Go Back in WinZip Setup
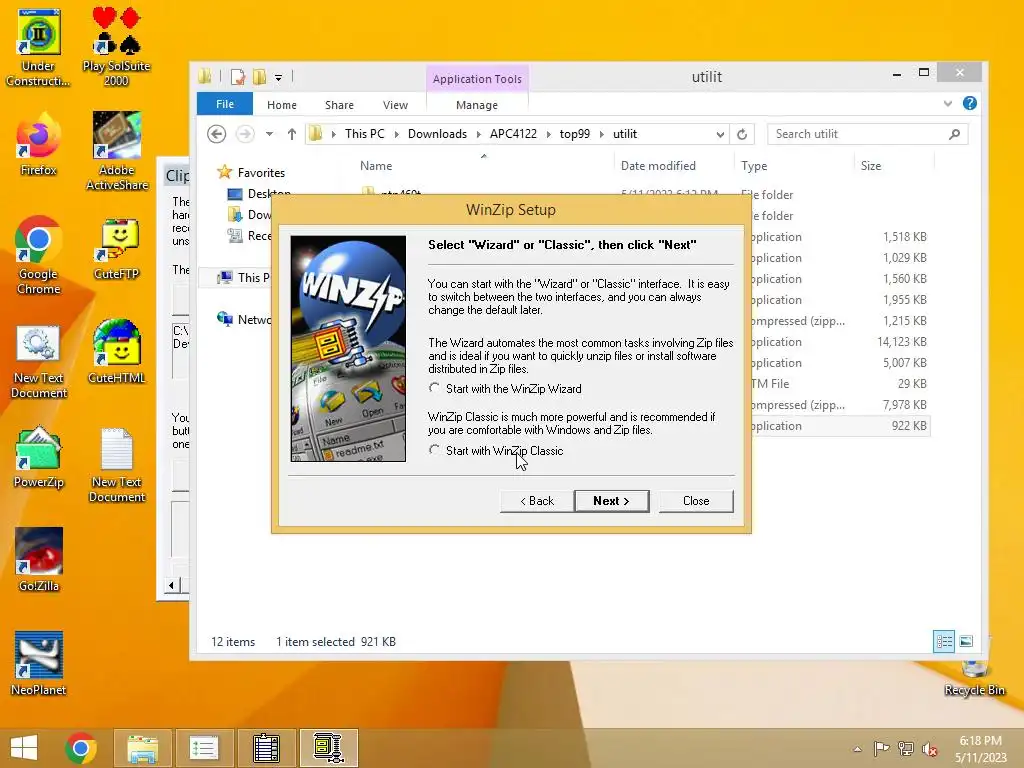Viewport: 1024px width, 768px height. coord(537,501)
